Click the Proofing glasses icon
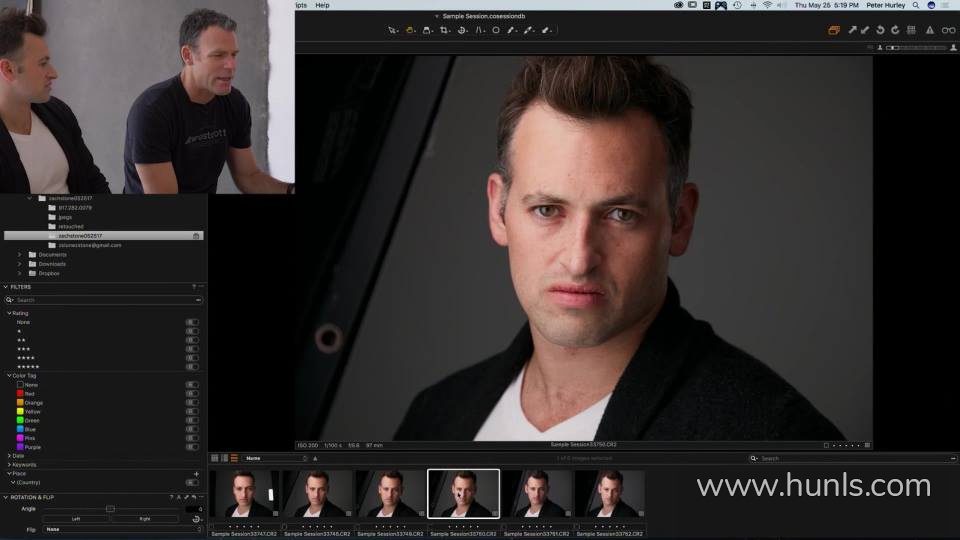960x540 pixels. pos(948,30)
